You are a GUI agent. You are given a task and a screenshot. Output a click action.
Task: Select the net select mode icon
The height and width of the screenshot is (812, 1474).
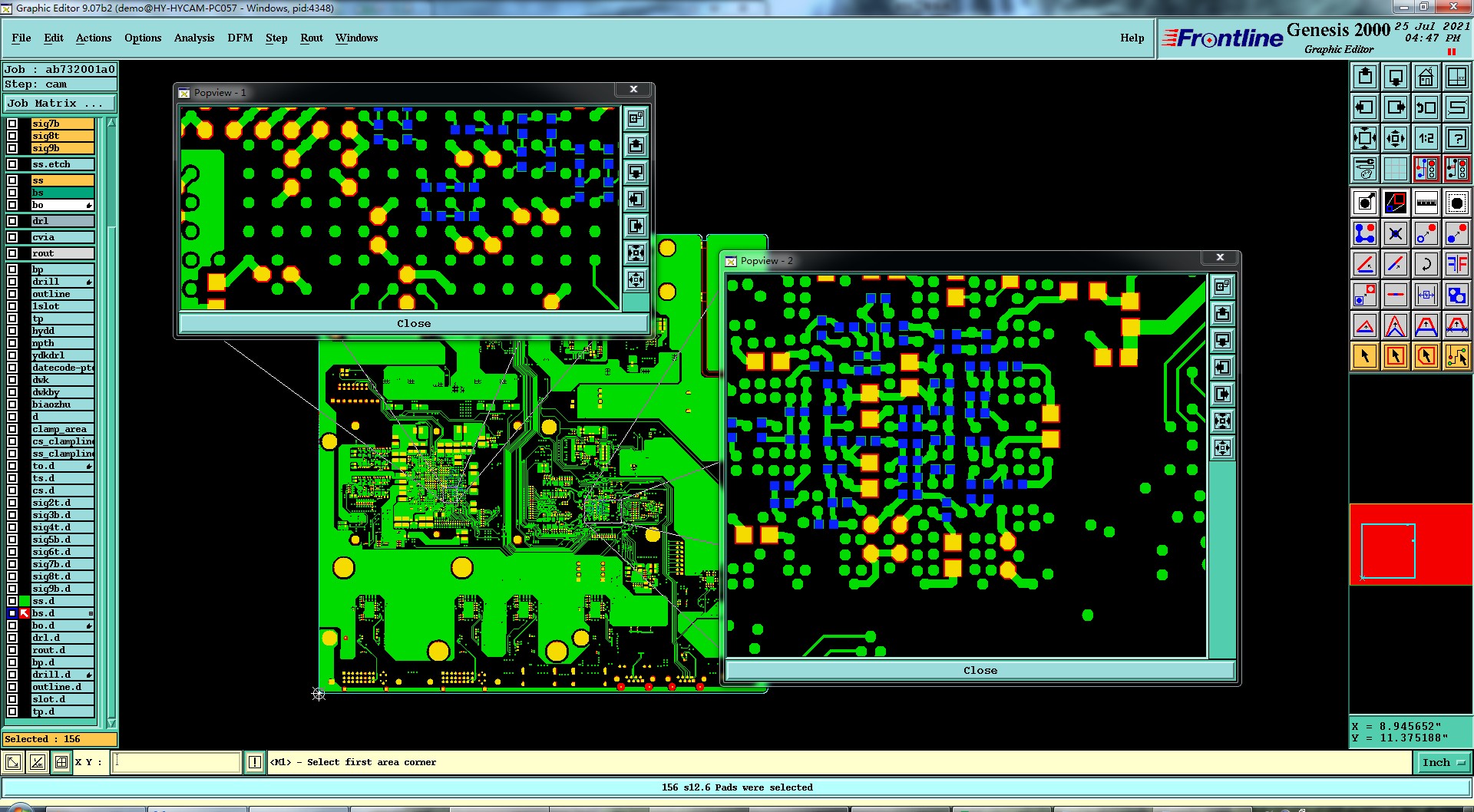(1457, 356)
